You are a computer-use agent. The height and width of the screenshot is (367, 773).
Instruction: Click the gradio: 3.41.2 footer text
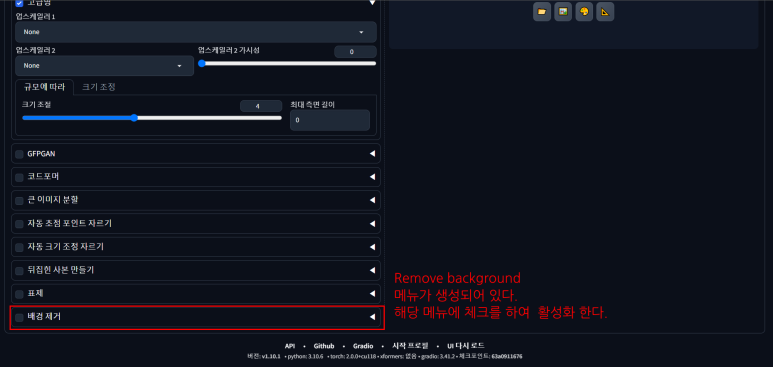click(x=437, y=356)
